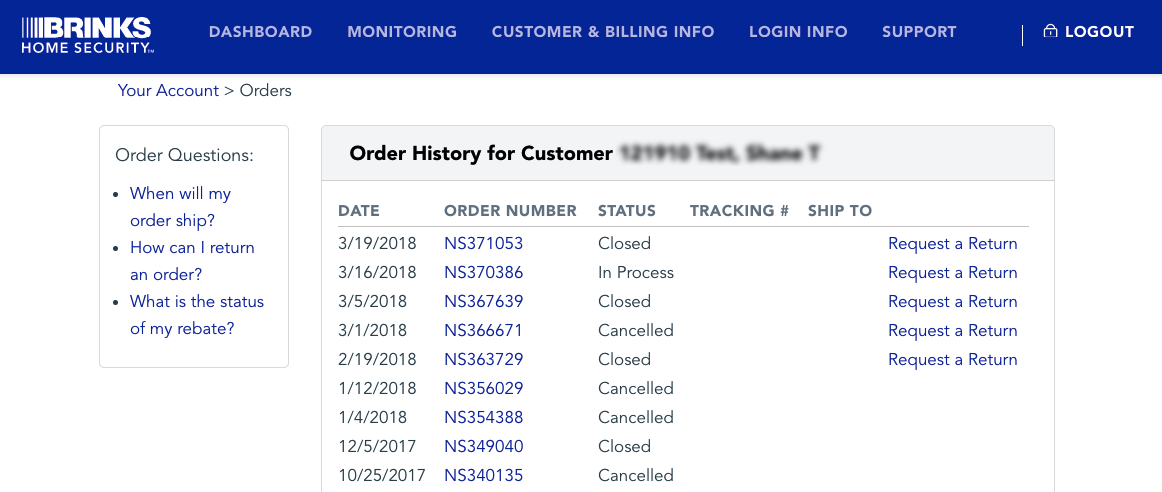Select Login Info in top navigation
This screenshot has height=492, width=1162.
click(x=798, y=32)
